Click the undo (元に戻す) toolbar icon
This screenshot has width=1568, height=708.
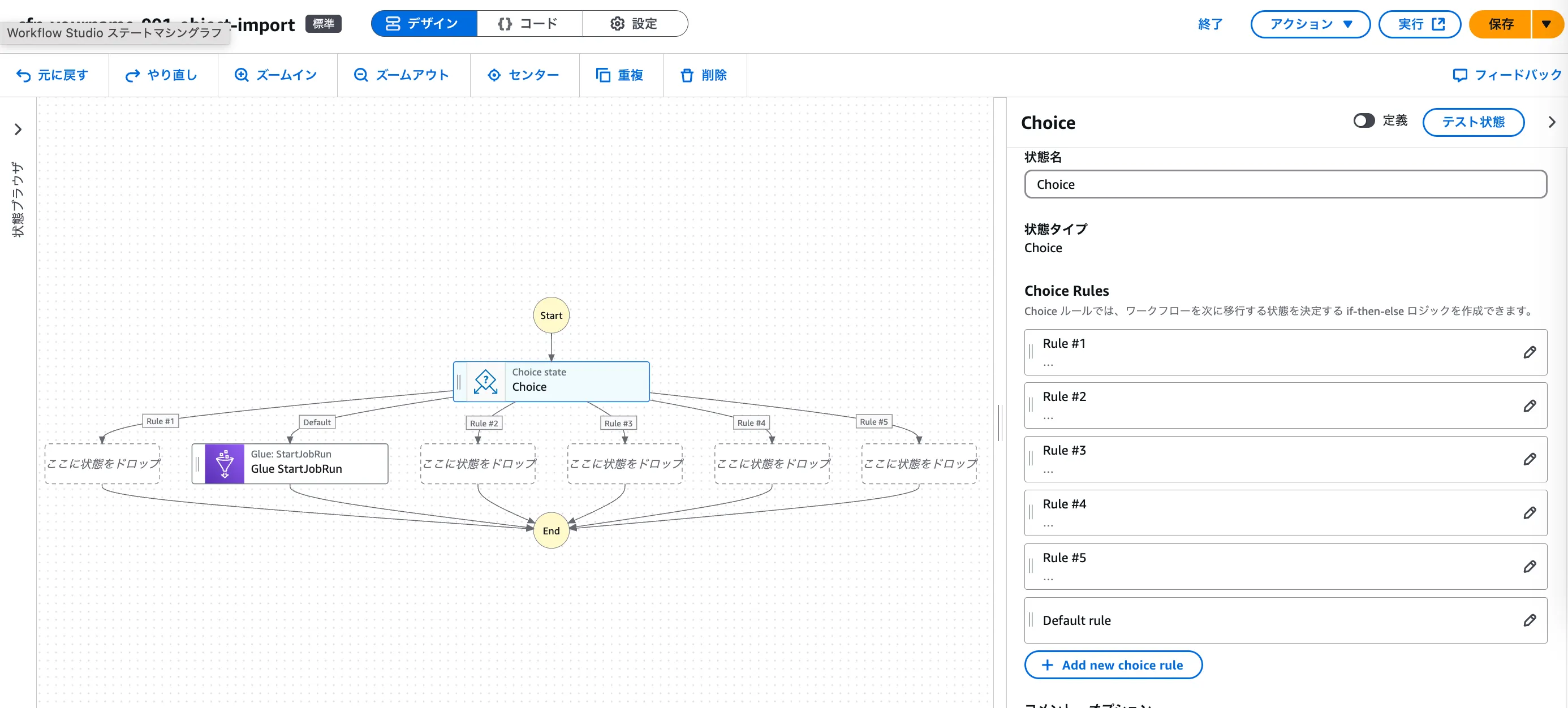[23, 75]
